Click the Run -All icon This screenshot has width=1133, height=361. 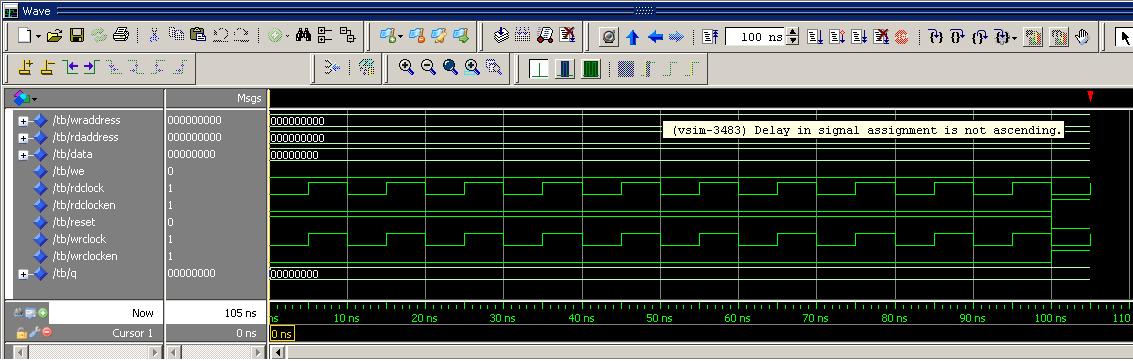(x=858, y=36)
